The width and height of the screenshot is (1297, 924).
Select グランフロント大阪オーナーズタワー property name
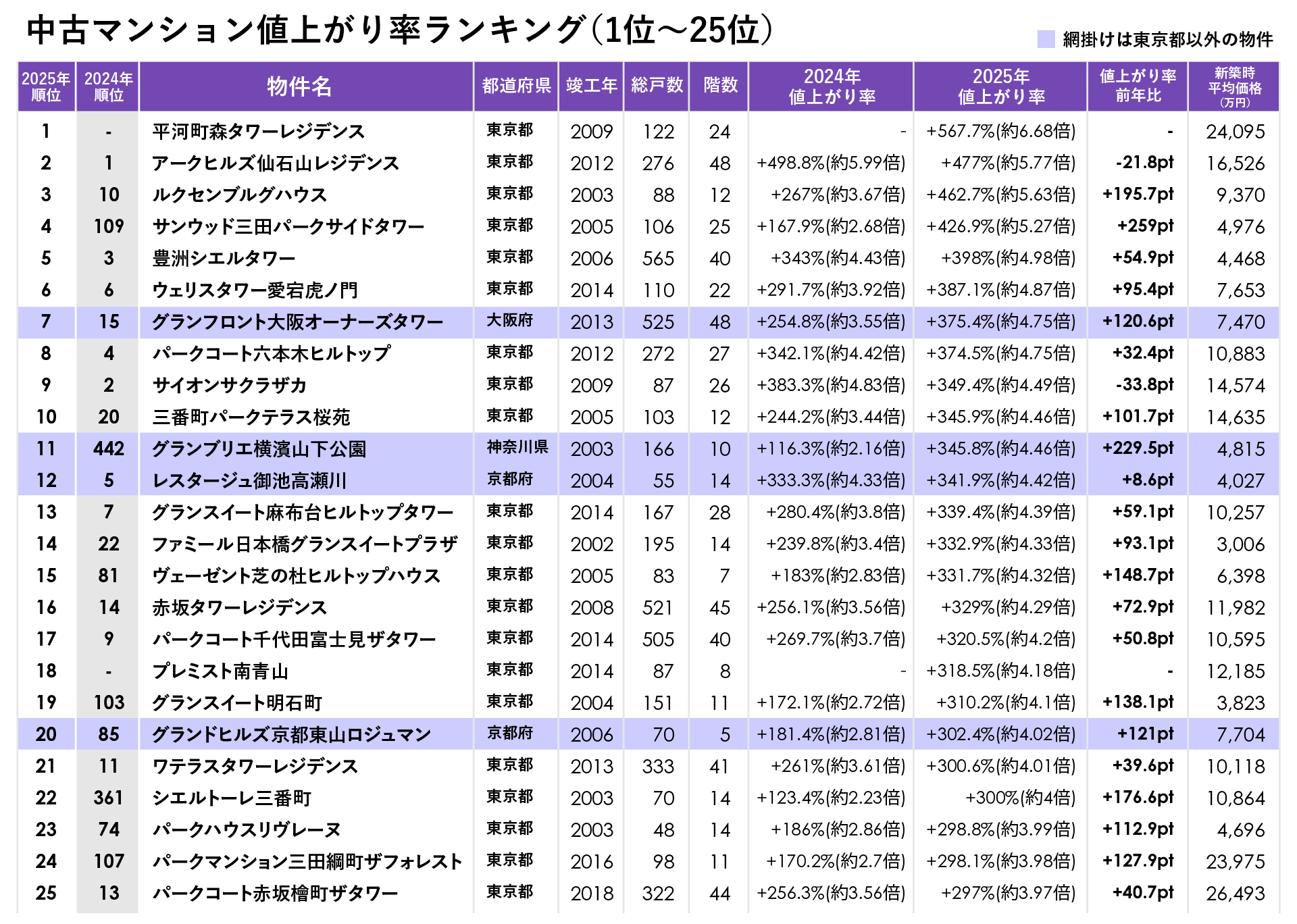(297, 322)
